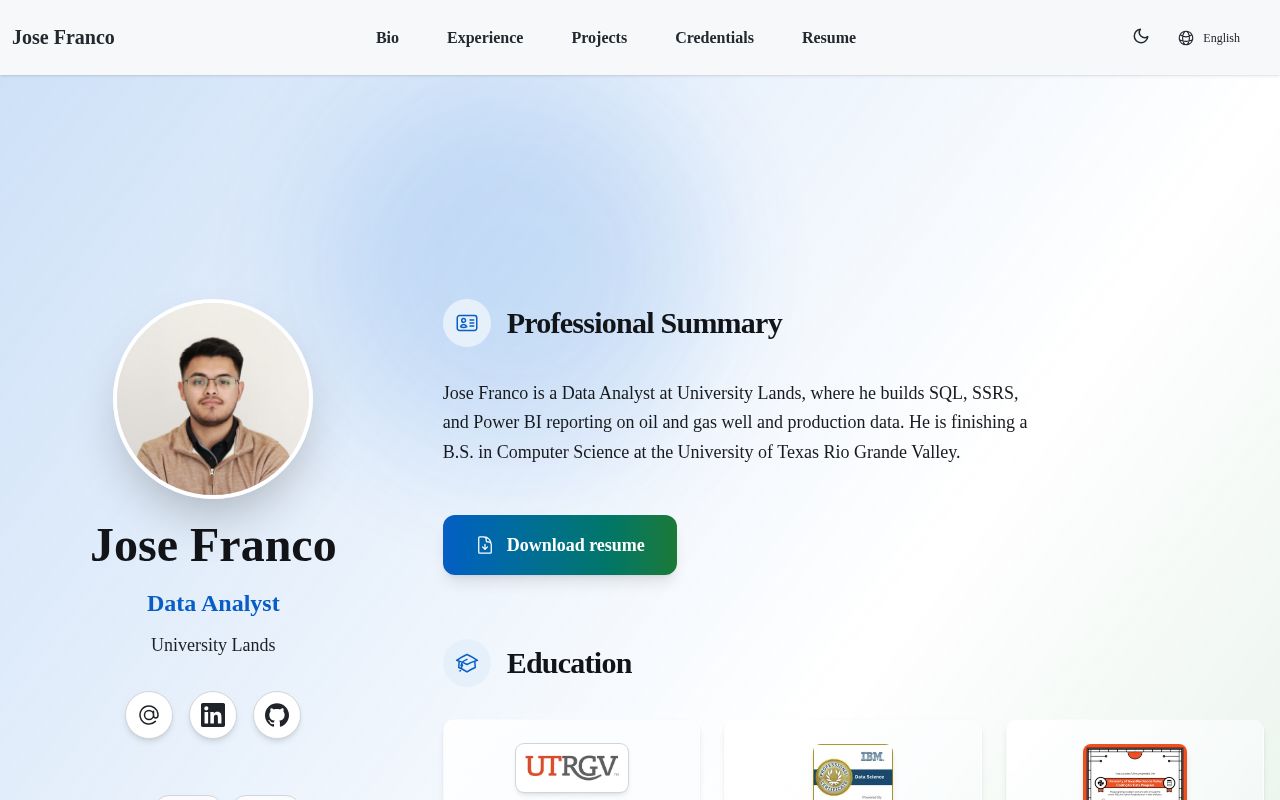This screenshot has height=800, width=1280.
Task: Open the LinkedIn profile icon
Action: click(213, 715)
